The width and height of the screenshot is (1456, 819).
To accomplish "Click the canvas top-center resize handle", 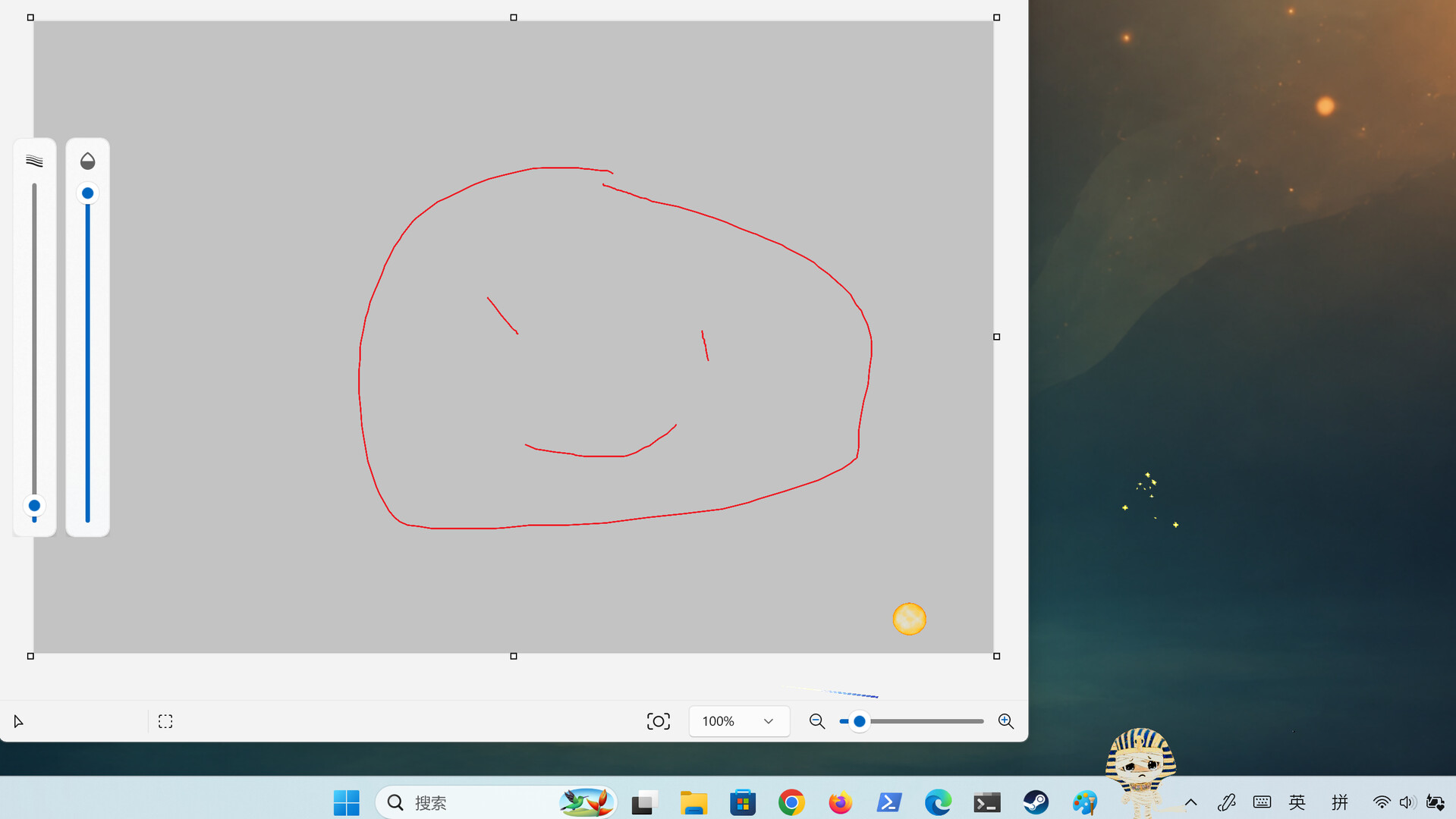I will click(514, 17).
